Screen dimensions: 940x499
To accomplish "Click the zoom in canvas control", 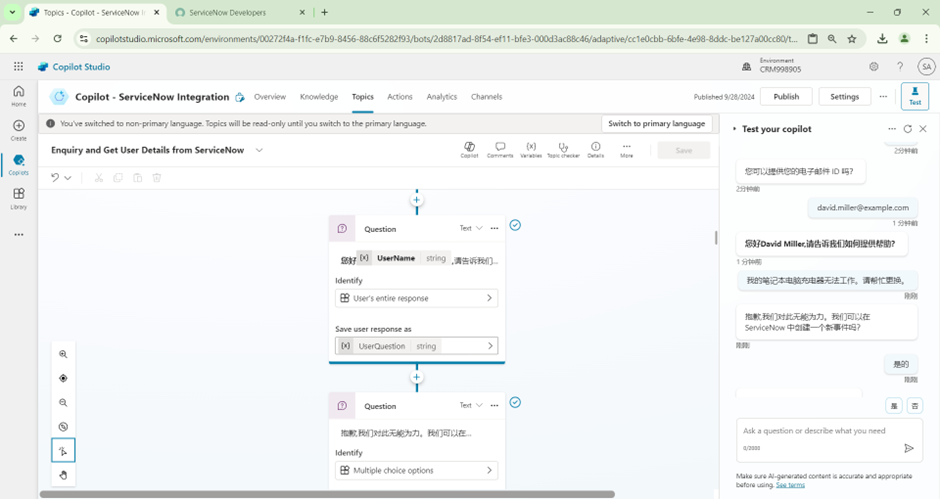I will pos(63,354).
